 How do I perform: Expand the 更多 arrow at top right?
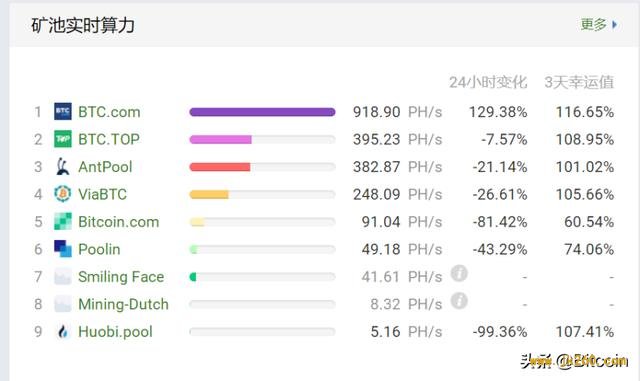(599, 25)
